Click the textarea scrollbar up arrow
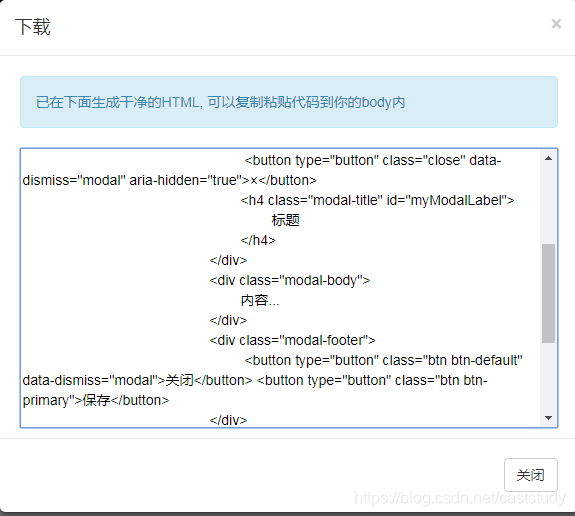 tap(548, 158)
